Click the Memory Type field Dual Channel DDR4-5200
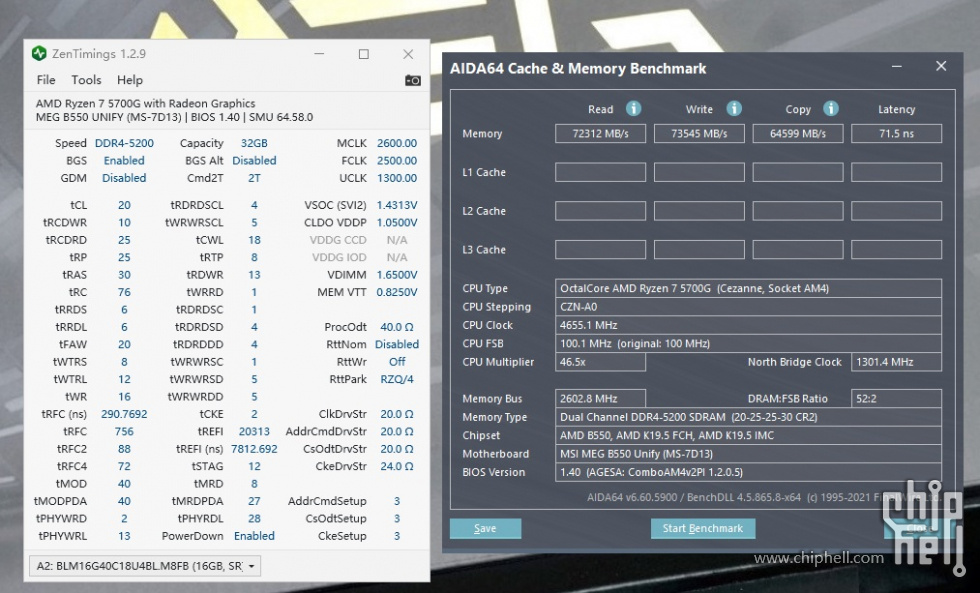This screenshot has width=980, height=593. [x=749, y=417]
